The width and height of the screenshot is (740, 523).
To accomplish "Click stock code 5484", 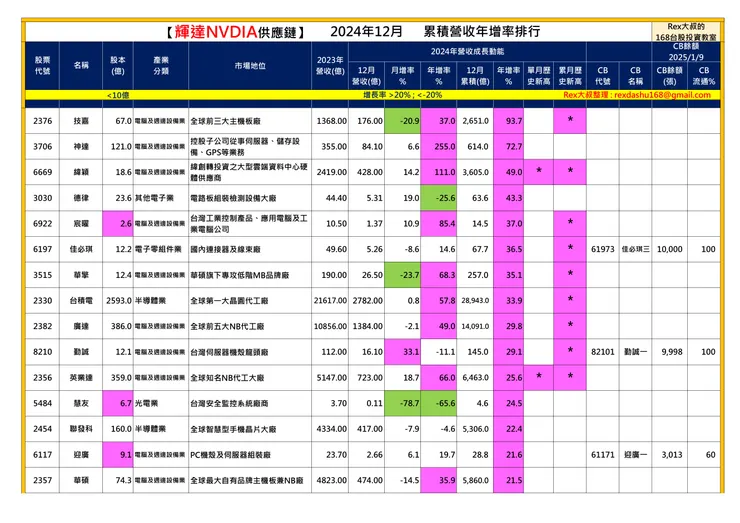I will coord(42,403).
